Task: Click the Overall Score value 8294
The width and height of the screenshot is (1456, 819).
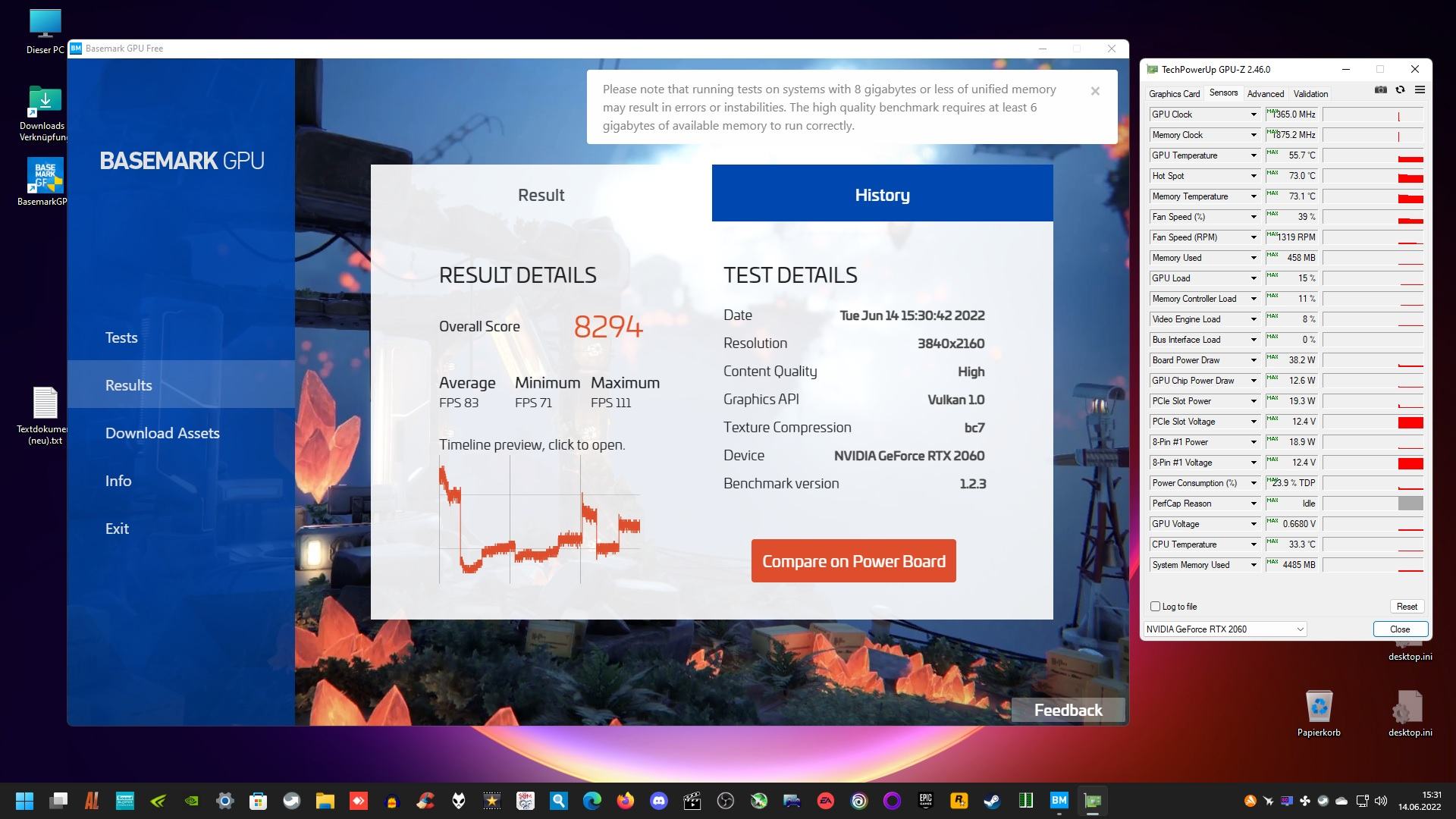Action: (x=608, y=327)
